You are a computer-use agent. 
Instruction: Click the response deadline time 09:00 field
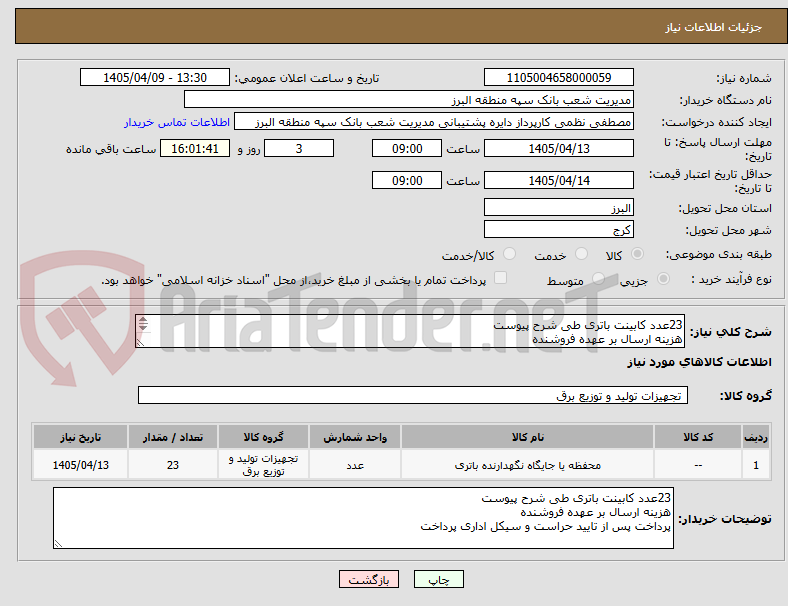pos(407,148)
